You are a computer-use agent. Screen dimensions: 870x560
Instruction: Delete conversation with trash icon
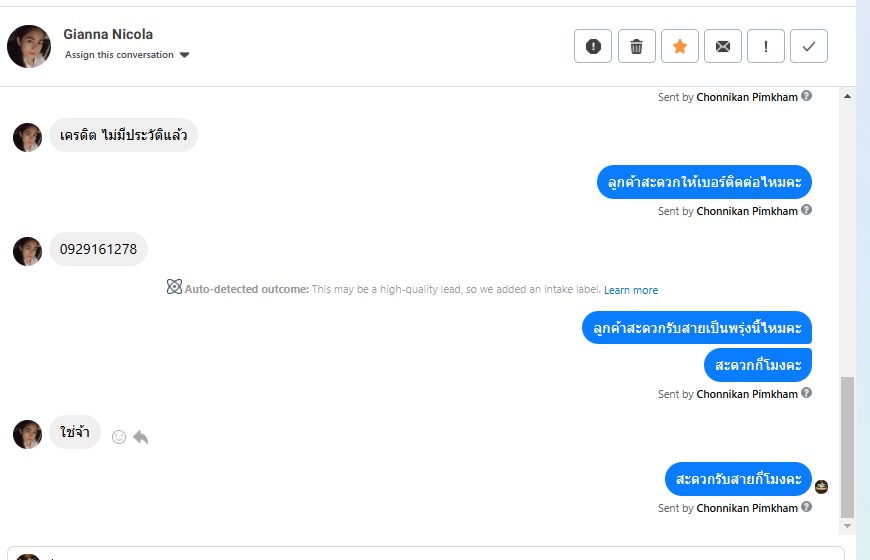636,46
